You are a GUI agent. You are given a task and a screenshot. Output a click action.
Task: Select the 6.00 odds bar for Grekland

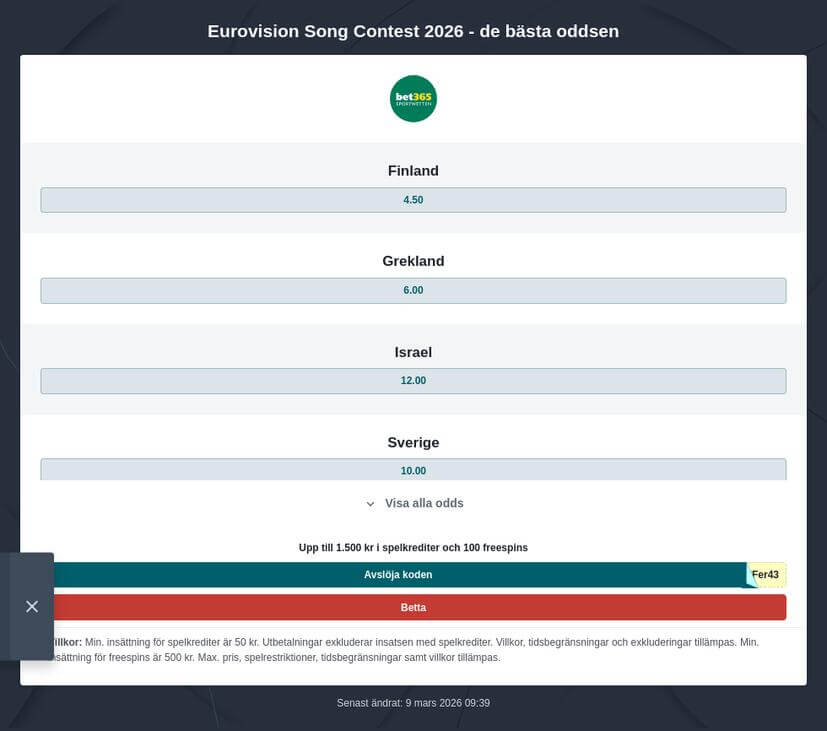tap(413, 290)
